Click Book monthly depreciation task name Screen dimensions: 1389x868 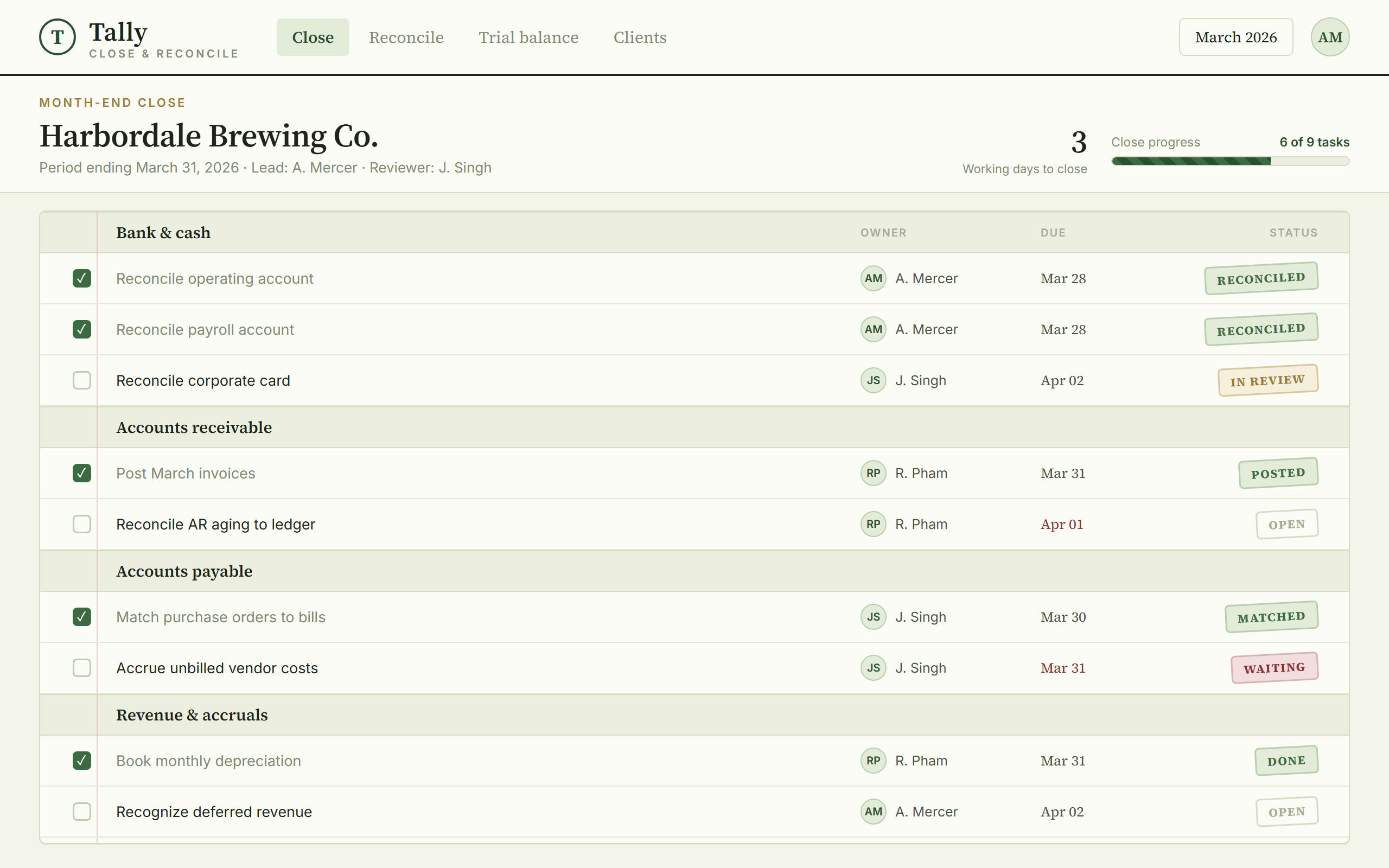(x=208, y=761)
